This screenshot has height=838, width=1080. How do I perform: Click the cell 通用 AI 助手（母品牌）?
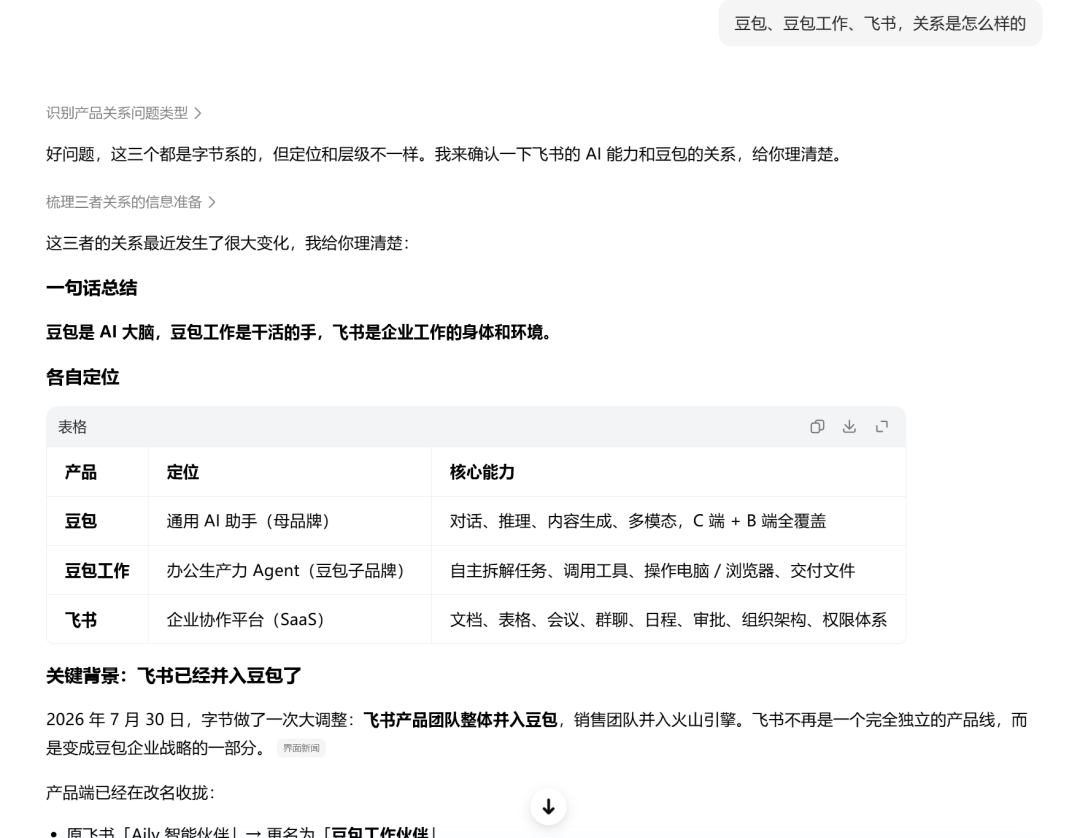pos(290,521)
